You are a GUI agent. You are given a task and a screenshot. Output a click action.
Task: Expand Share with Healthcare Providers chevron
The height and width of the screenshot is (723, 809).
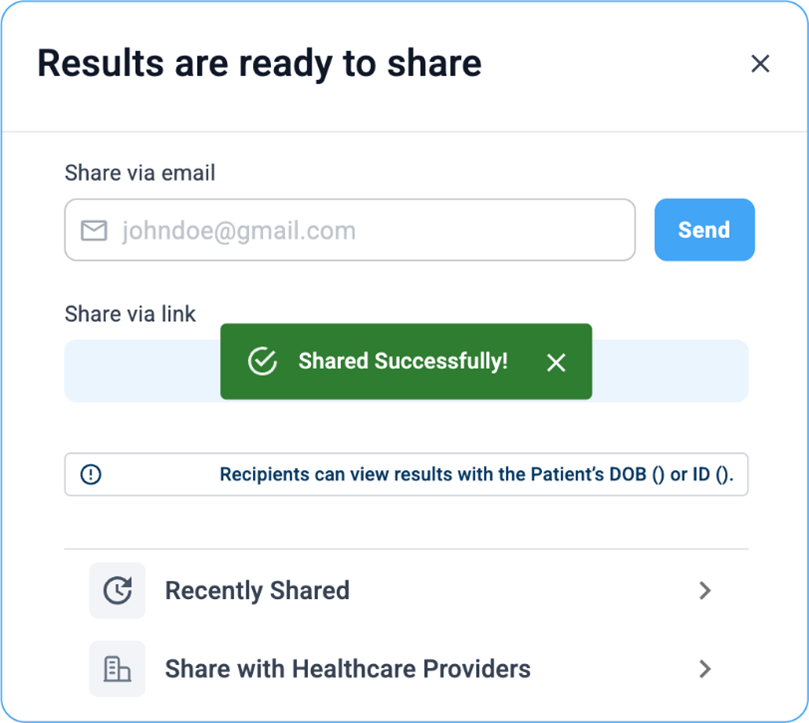tap(705, 669)
